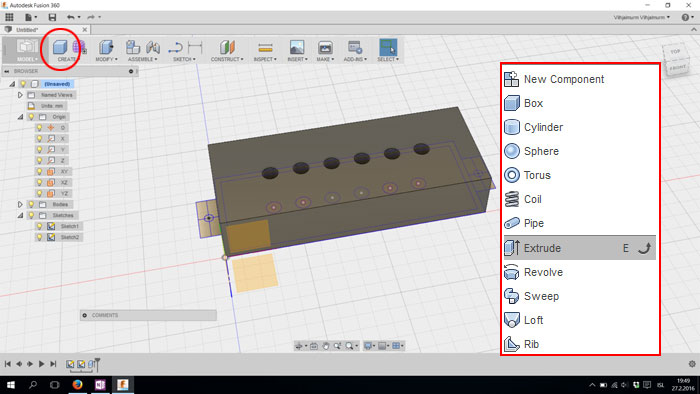Viewport: 700px width, 394px height.
Task: Toggle visibility bulb of Bodies folder
Action: (x=31, y=204)
